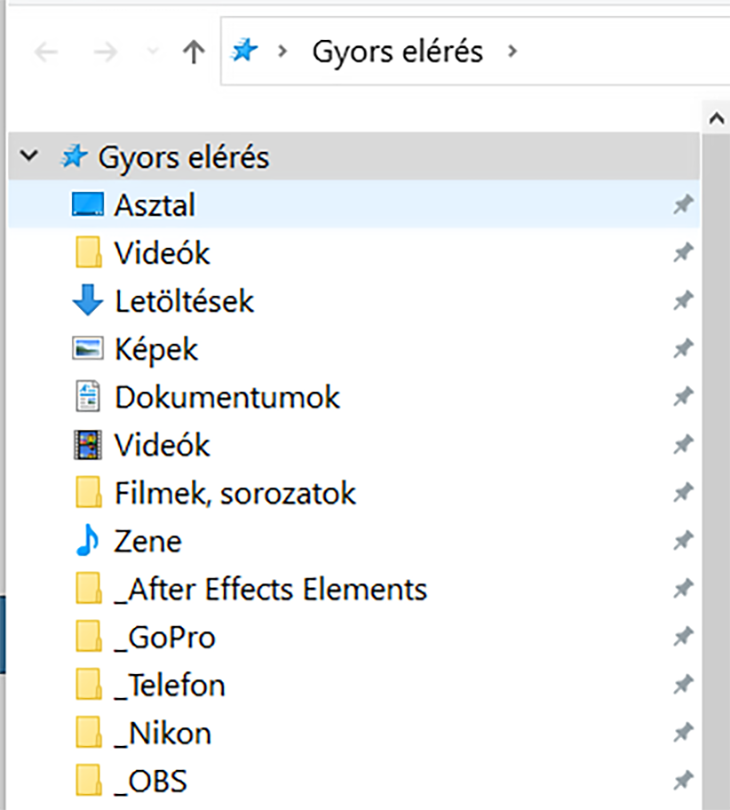Click the scrollbar up arrow
This screenshot has width=730, height=810.
point(716,118)
